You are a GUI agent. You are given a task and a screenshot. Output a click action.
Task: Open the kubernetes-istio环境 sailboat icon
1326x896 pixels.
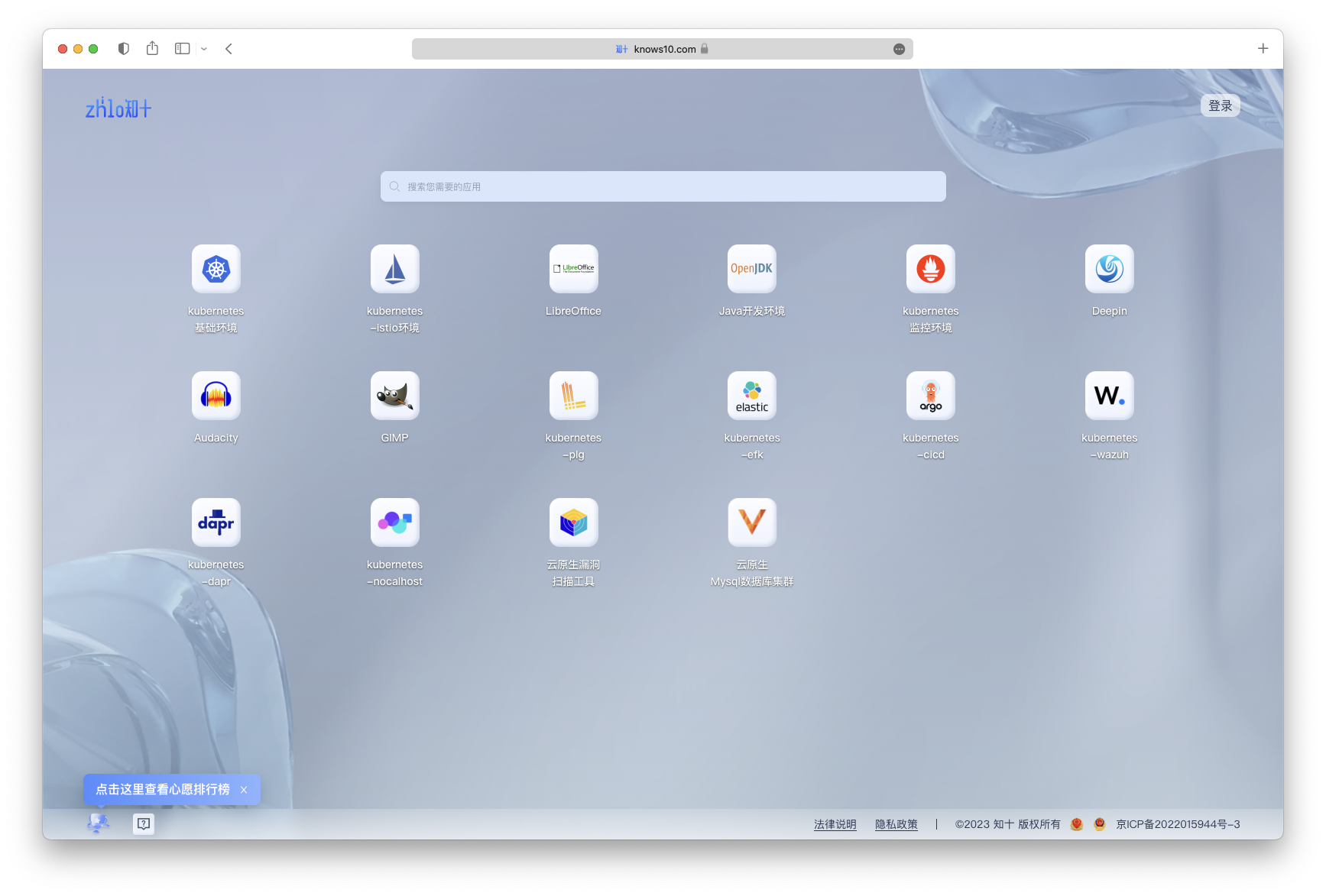(x=395, y=269)
